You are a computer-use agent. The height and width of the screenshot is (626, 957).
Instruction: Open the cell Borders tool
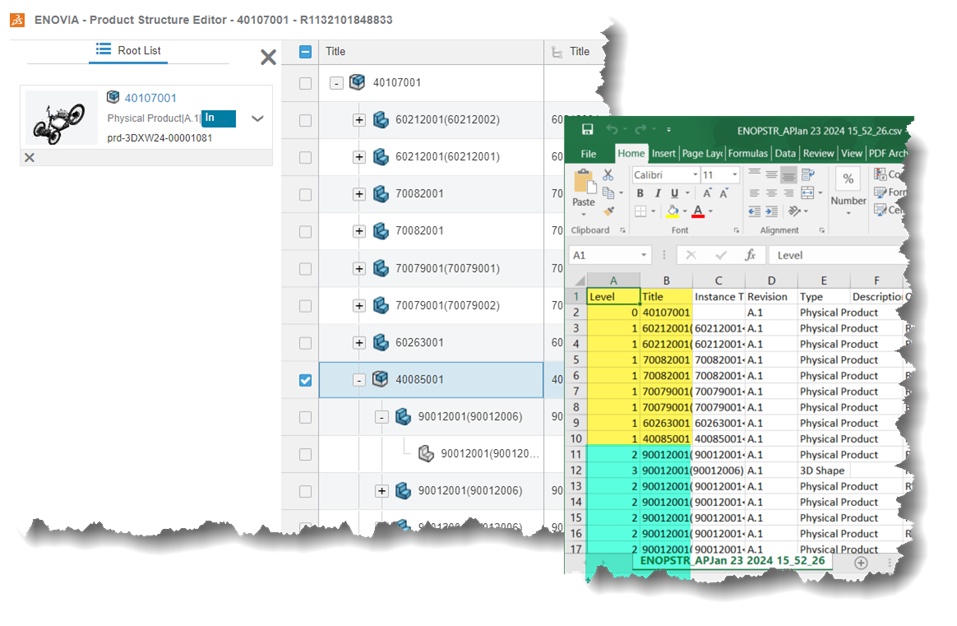tap(640, 211)
